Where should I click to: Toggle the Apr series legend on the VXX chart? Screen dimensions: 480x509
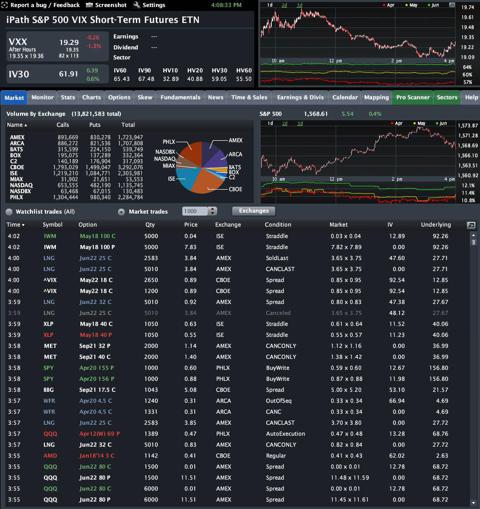(x=389, y=5)
